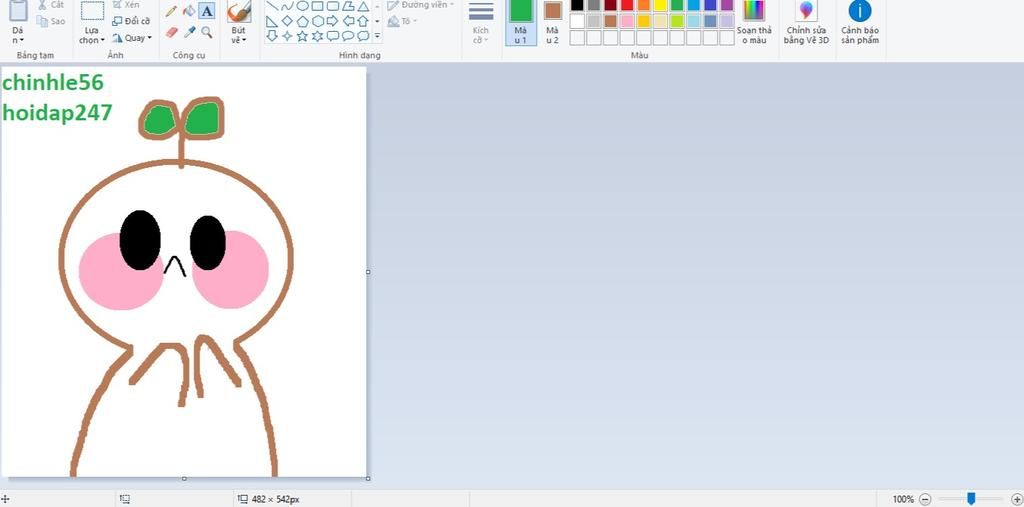This screenshot has height=507, width=1024.
Task: Select the Text tool marked A
Action: (207, 11)
